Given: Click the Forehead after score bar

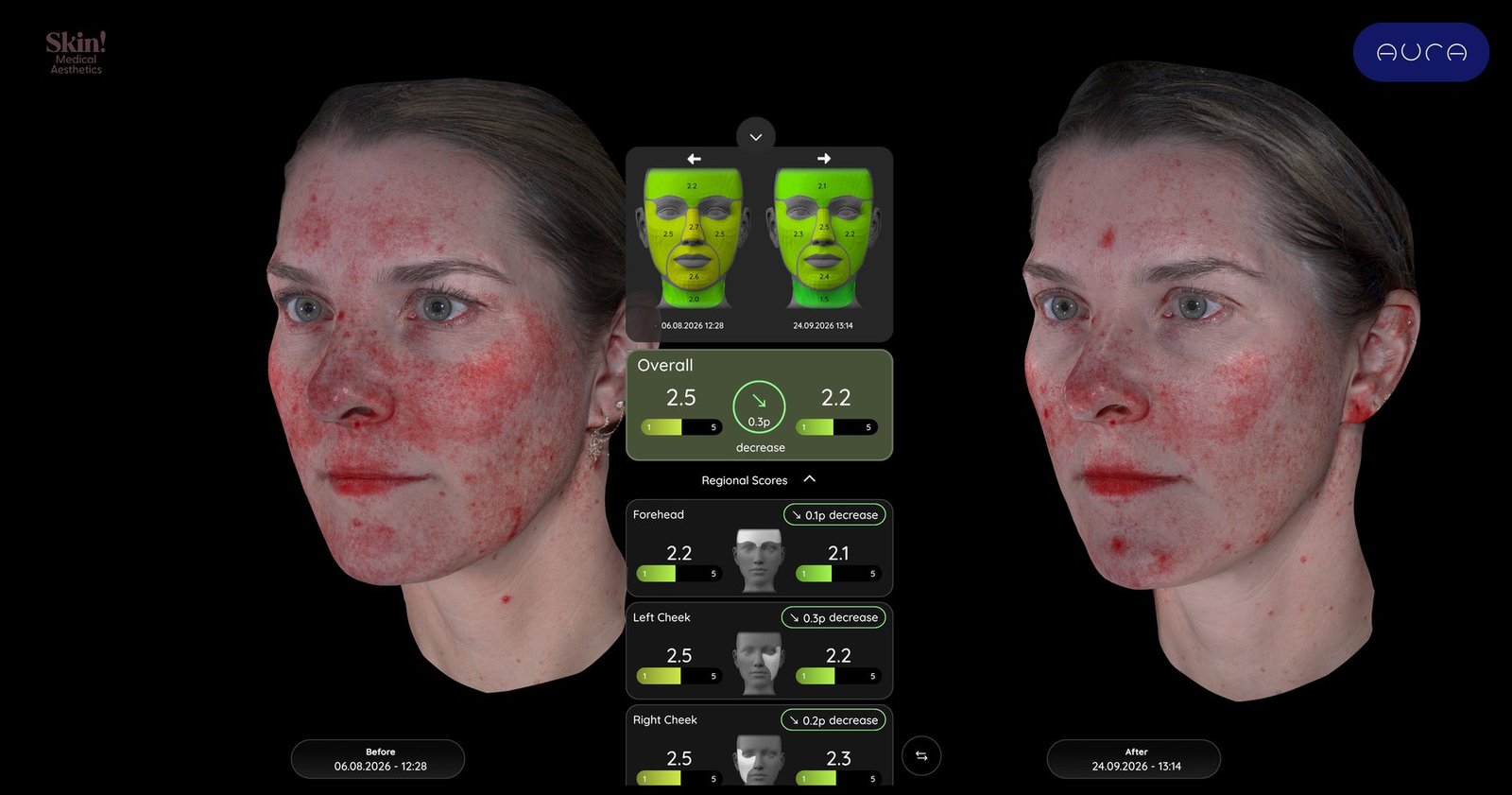Looking at the screenshot, I should pyautogui.click(x=838, y=574).
